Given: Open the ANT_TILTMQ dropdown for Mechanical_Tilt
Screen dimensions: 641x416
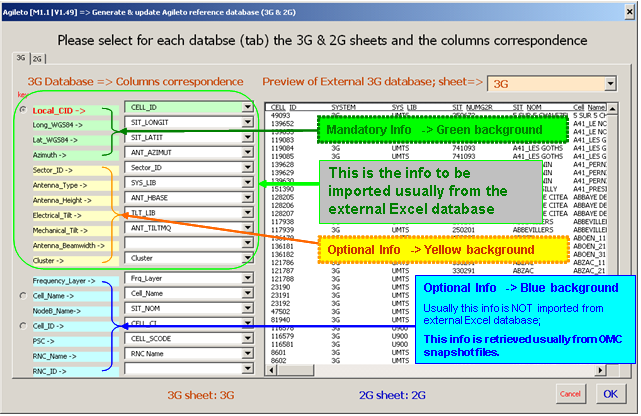Looking at the screenshot, I should tap(247, 228).
